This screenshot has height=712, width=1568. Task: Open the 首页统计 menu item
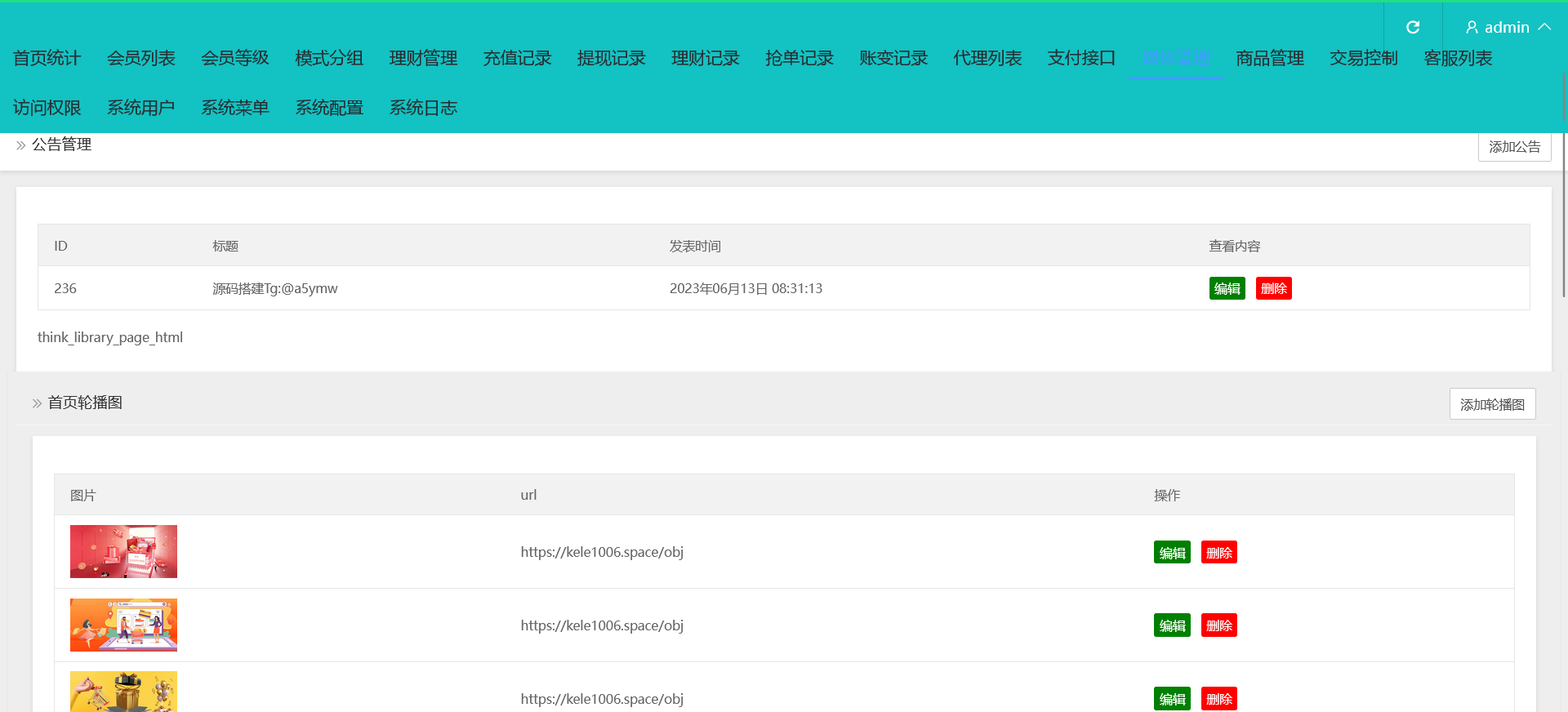47,59
